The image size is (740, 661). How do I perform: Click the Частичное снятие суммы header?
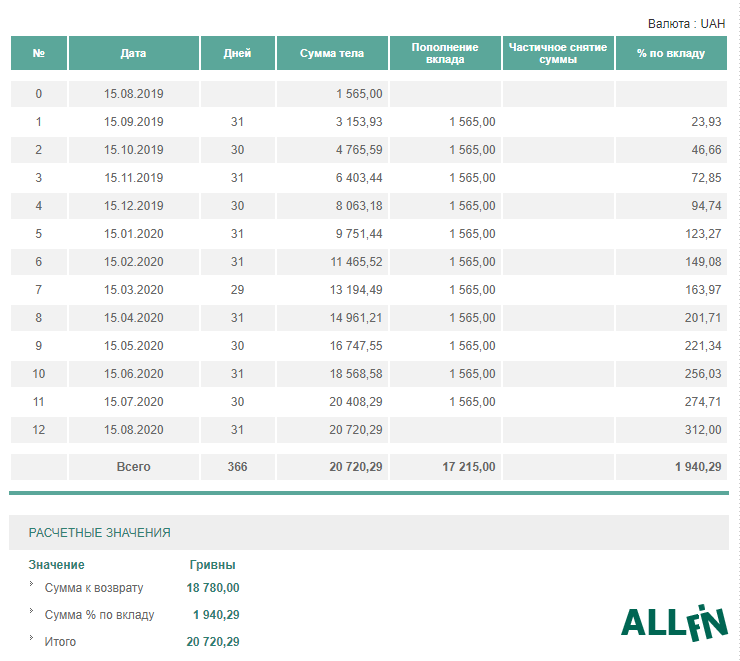point(558,53)
